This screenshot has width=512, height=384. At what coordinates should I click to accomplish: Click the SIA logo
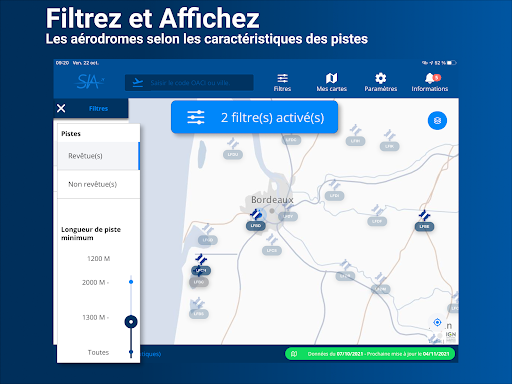point(90,81)
